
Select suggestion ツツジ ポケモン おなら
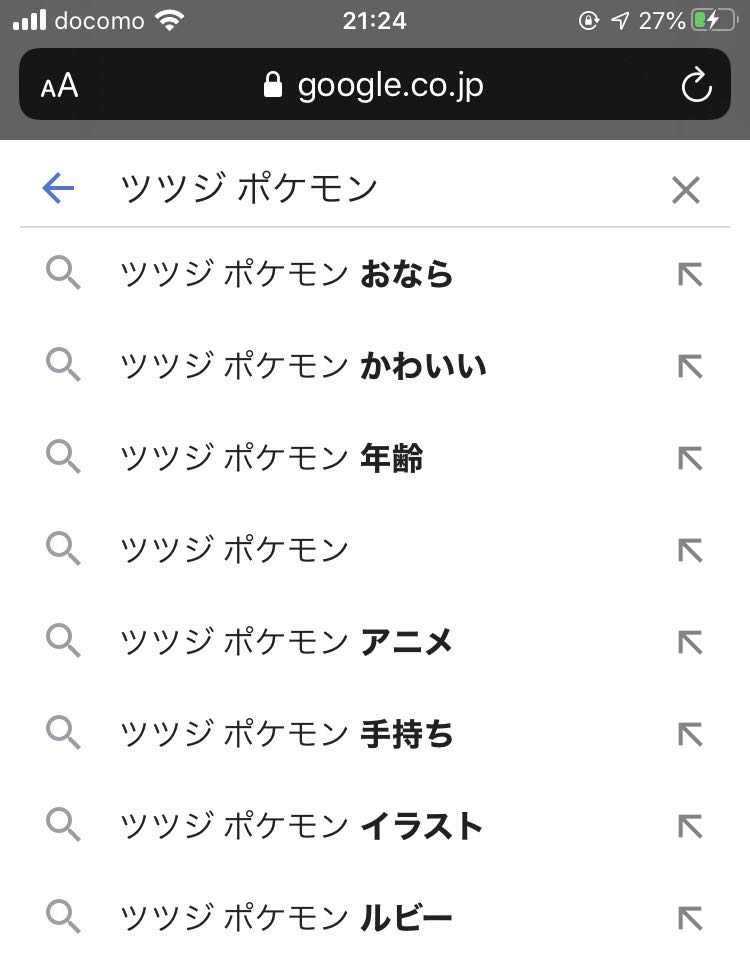286,274
